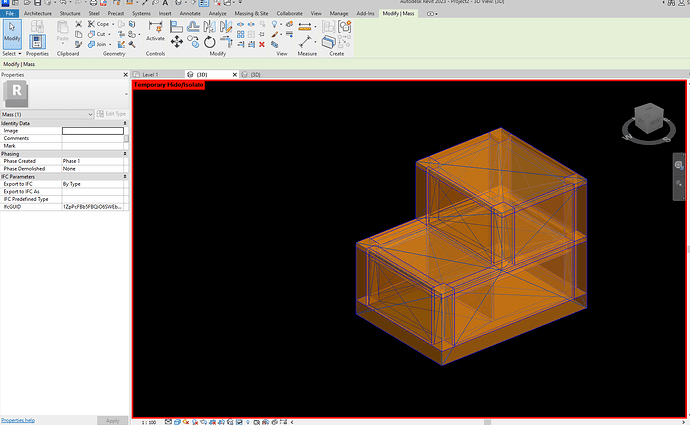
Task: Open the Massing & Site ribbon tab
Action: pyautogui.click(x=251, y=13)
